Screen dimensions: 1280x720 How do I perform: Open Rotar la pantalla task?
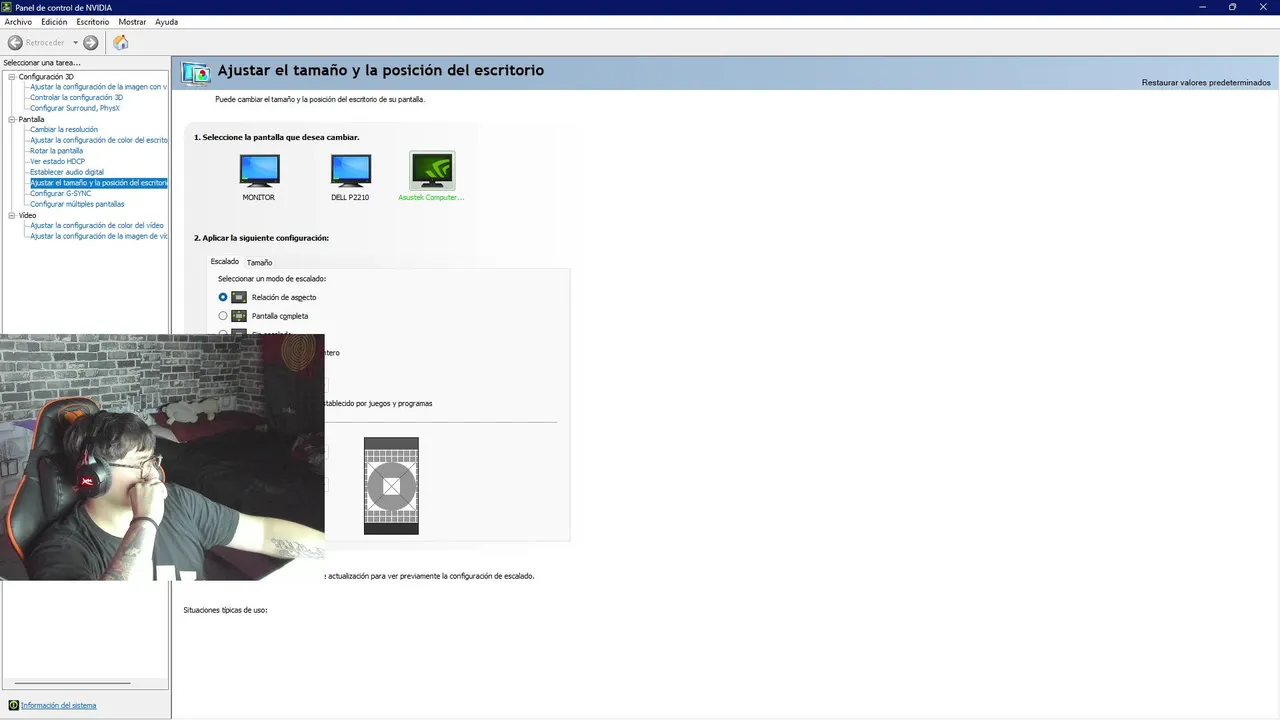pyautogui.click(x=56, y=151)
